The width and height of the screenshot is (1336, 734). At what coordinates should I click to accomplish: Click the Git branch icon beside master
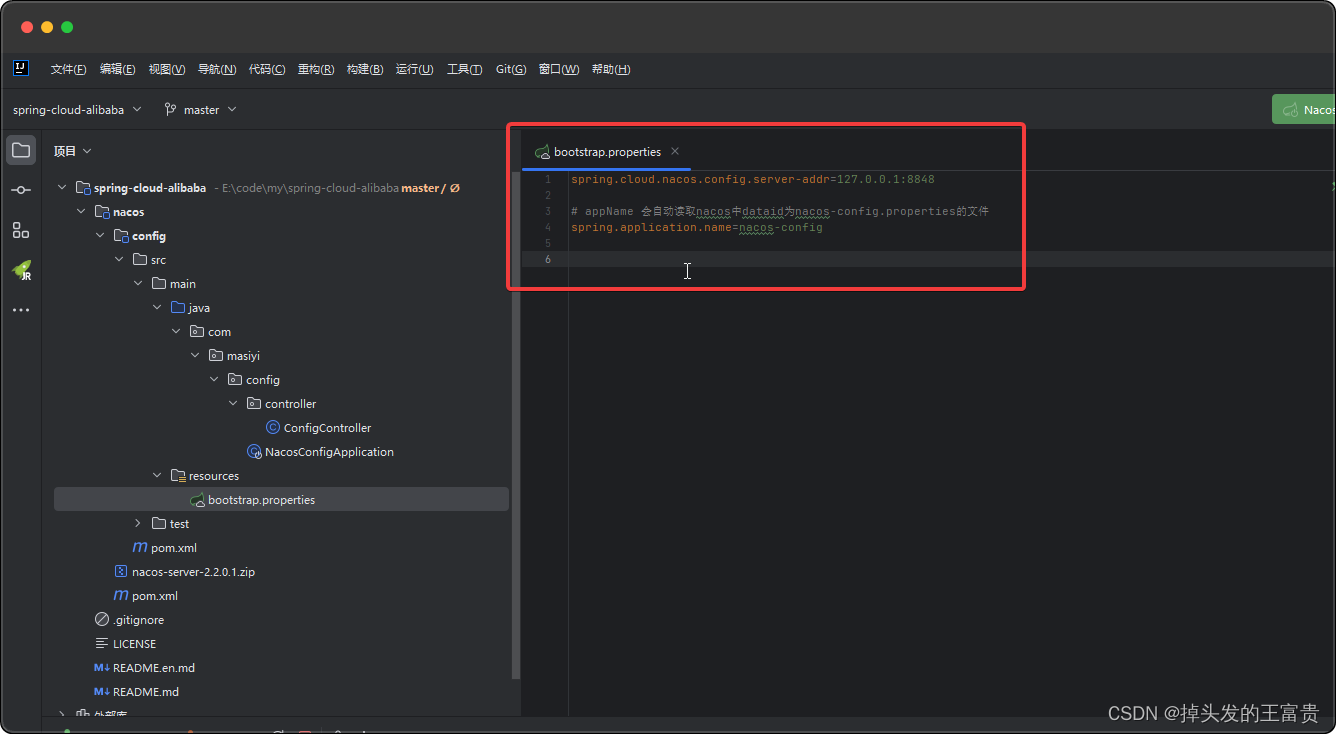point(171,109)
